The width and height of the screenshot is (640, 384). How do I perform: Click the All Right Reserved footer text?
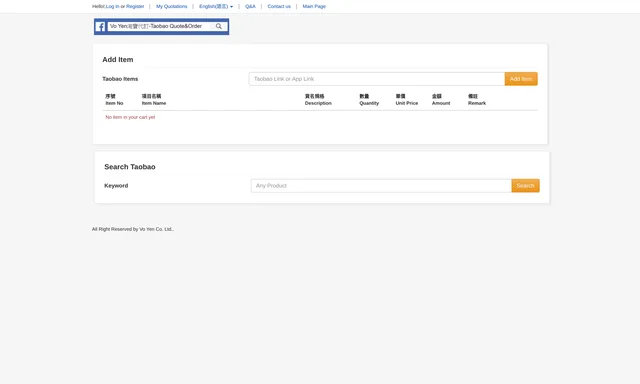pyautogui.click(x=133, y=229)
